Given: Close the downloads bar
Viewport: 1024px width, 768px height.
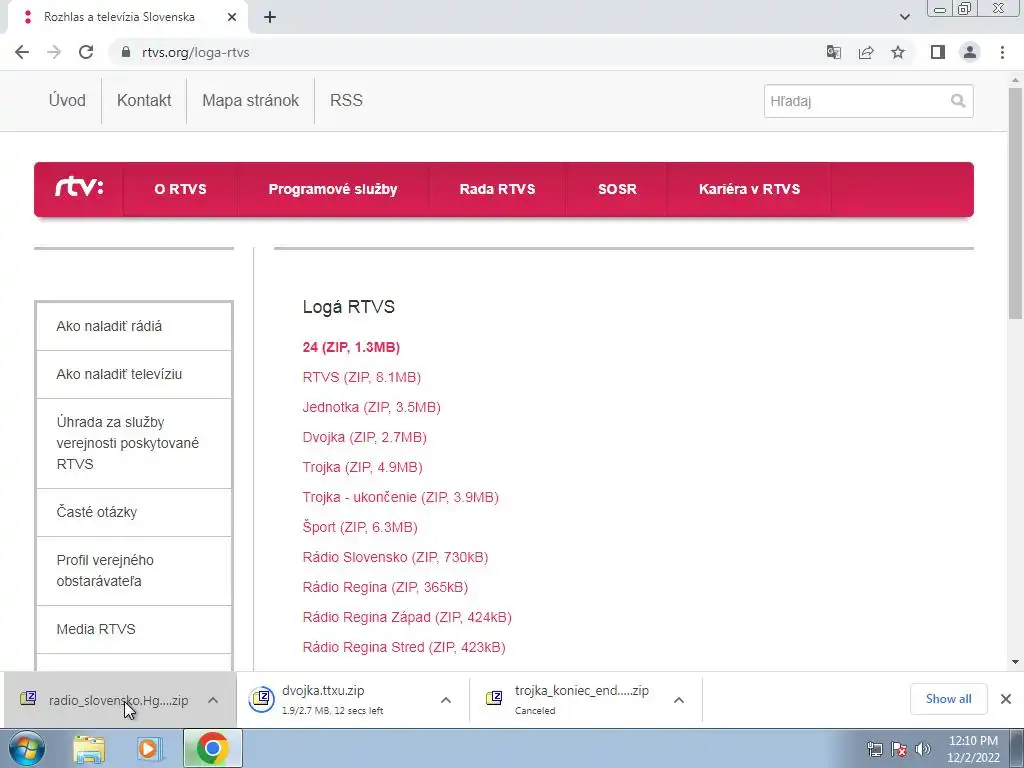Looking at the screenshot, I should click(x=1006, y=699).
